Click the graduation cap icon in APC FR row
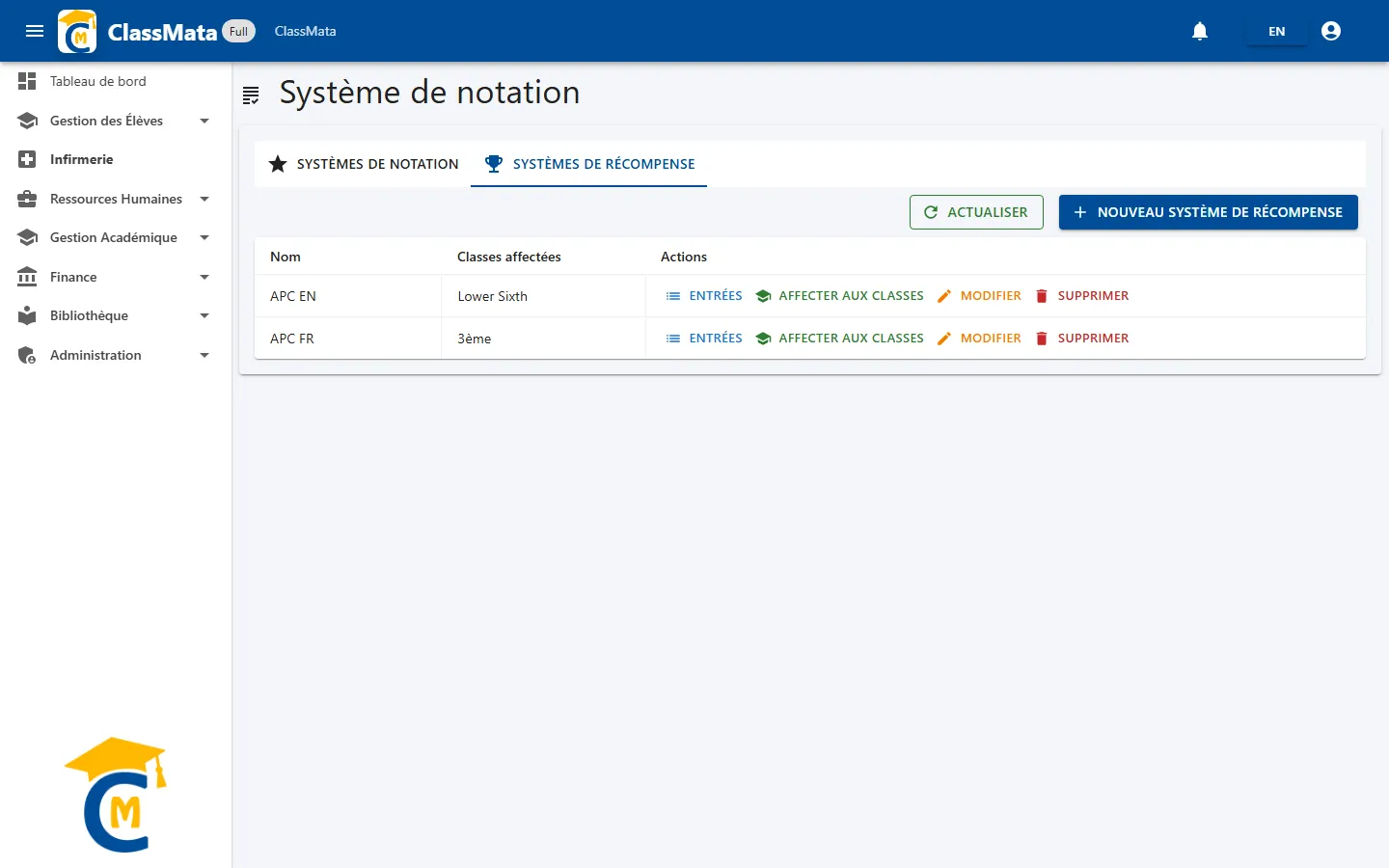 pyautogui.click(x=763, y=339)
